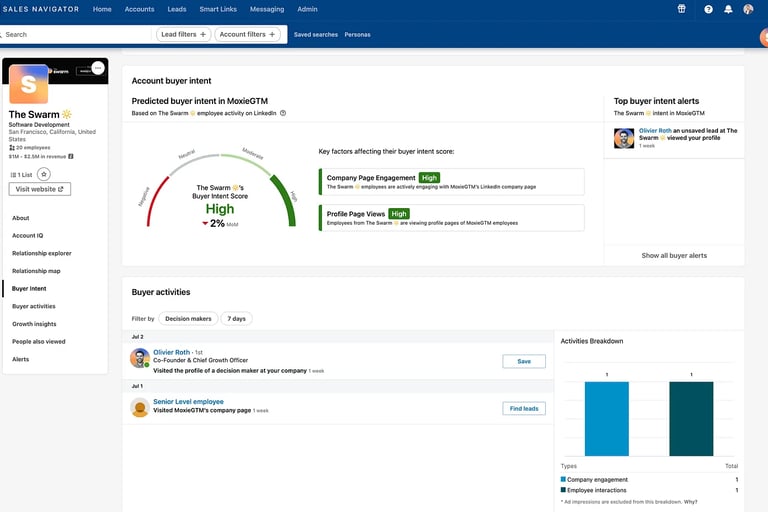The width and height of the screenshot is (768, 512).
Task: Select People also viewed in sidebar
Action: pyautogui.click(x=39, y=341)
